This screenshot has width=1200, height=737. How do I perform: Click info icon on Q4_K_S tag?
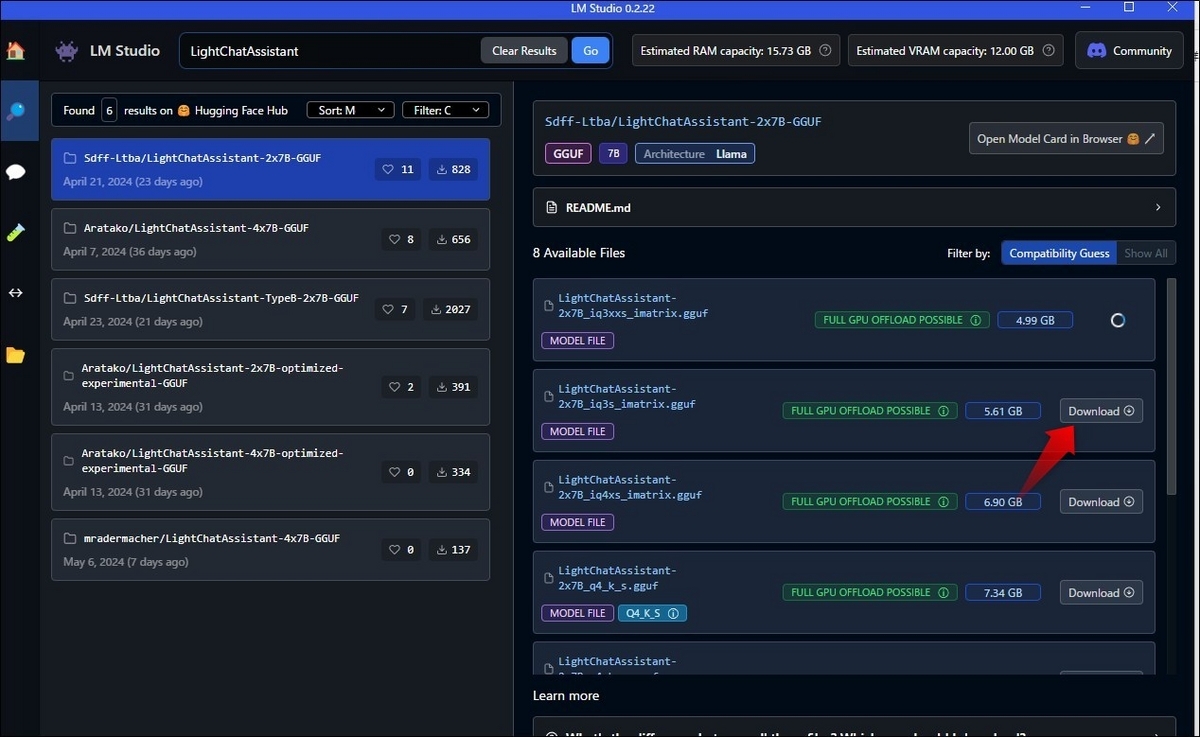[x=673, y=613]
